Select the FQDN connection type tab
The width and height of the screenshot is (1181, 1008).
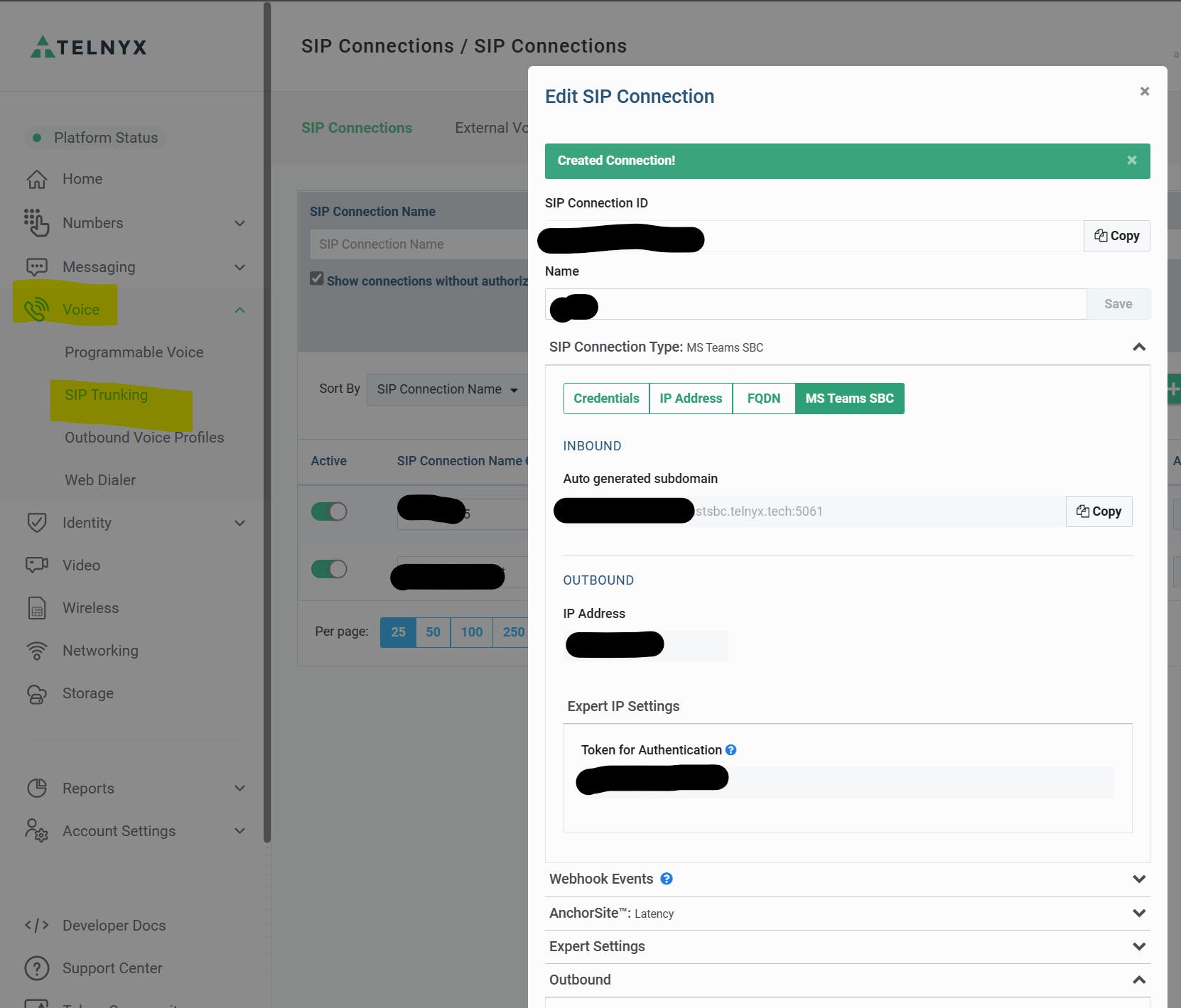pos(764,399)
